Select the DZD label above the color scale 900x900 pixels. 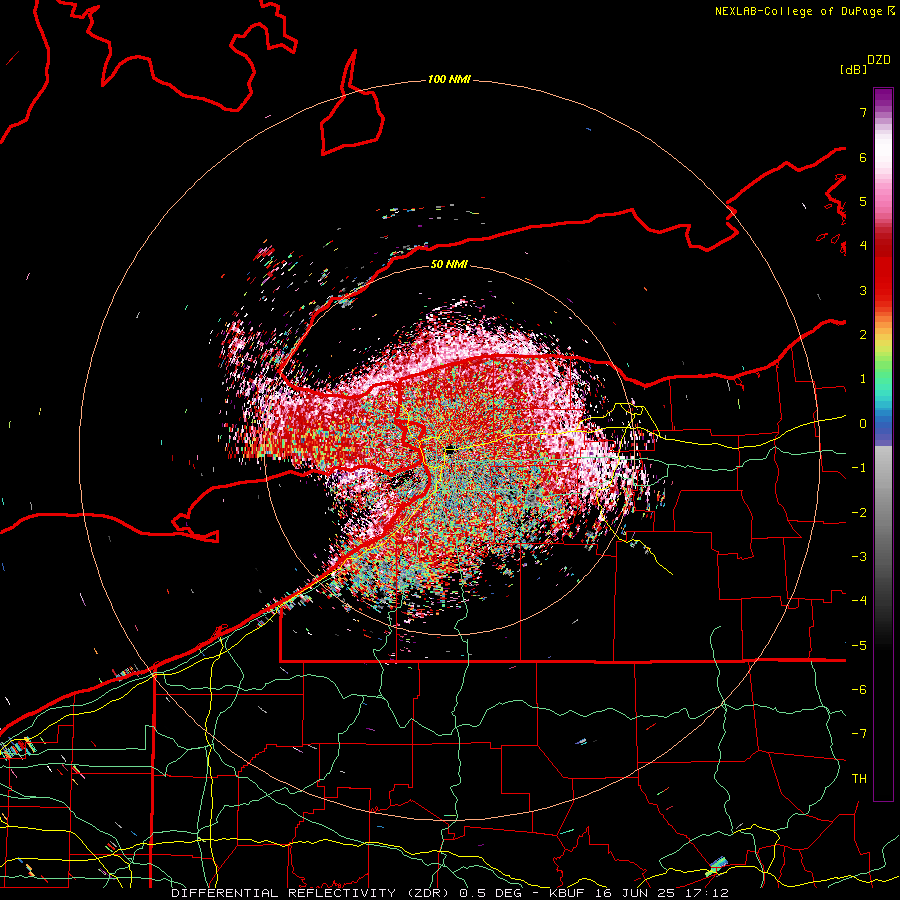pos(879,60)
